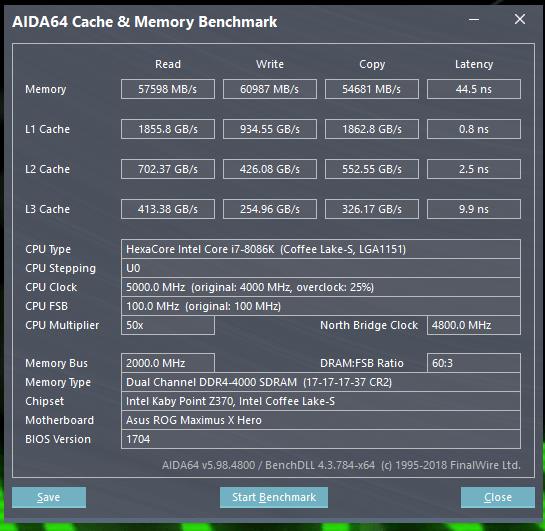Image resolution: width=545 pixels, height=531 pixels.
Task: Click DRAM:FSB Ratio value 60:3
Action: click(x=474, y=363)
